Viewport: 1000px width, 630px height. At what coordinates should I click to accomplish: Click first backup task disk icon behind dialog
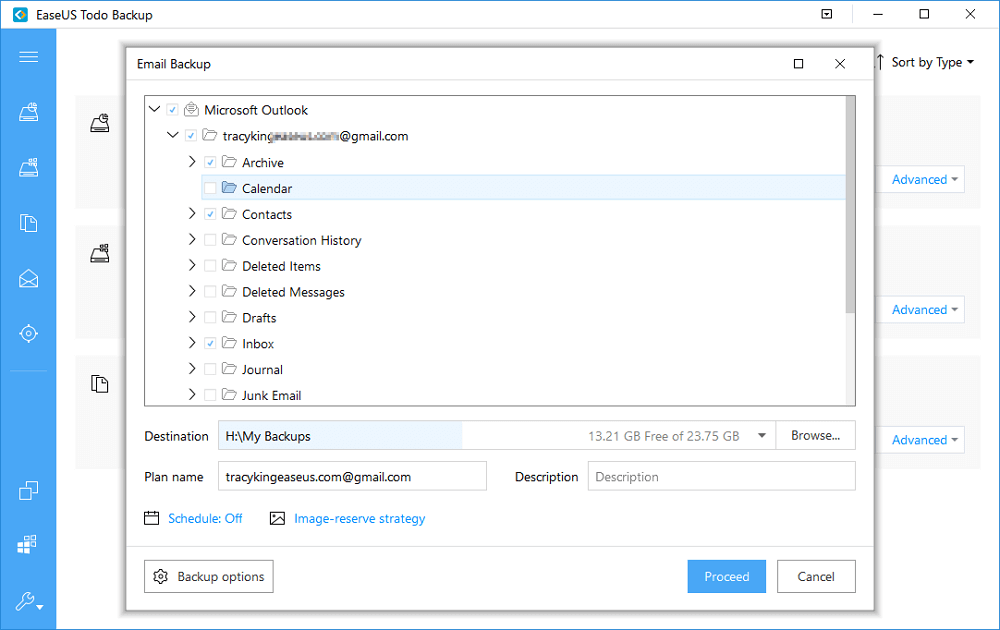[99, 122]
